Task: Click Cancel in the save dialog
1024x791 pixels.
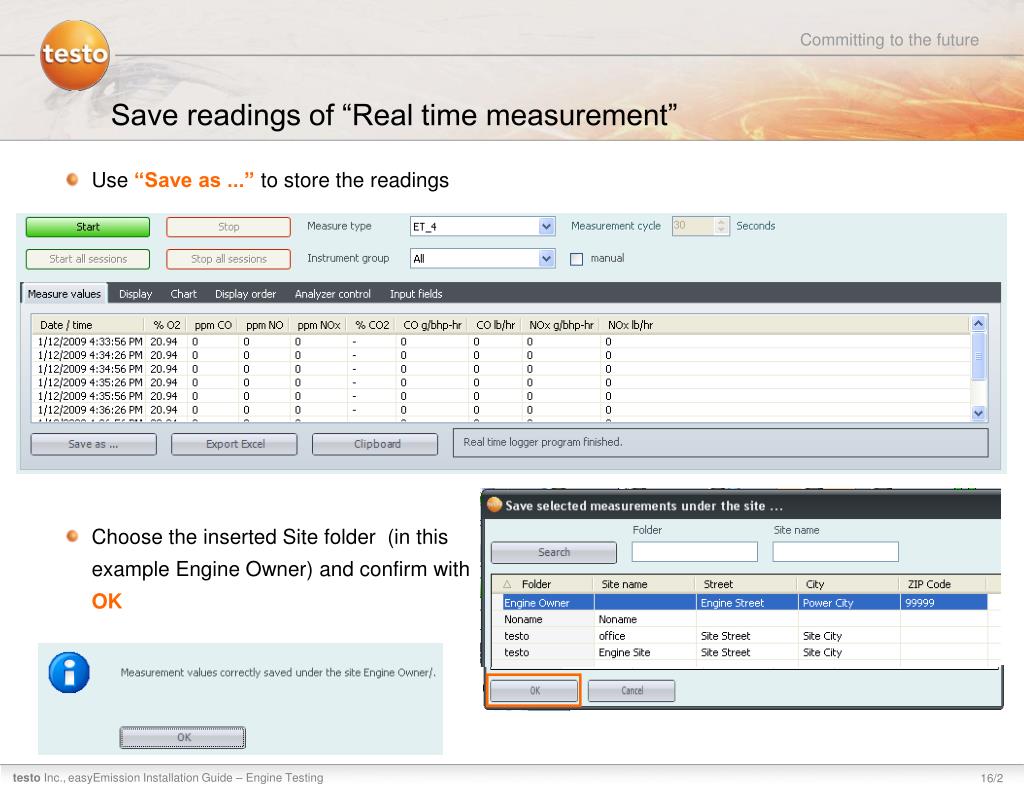Action: [x=632, y=690]
